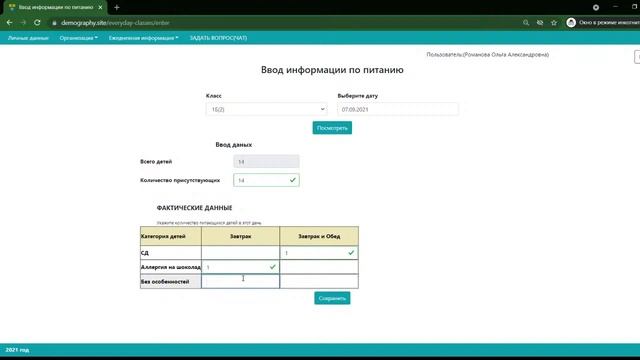Click the 'Категория детей' column header
Image resolution: width=640 pixels, height=360 pixels.
171,236
